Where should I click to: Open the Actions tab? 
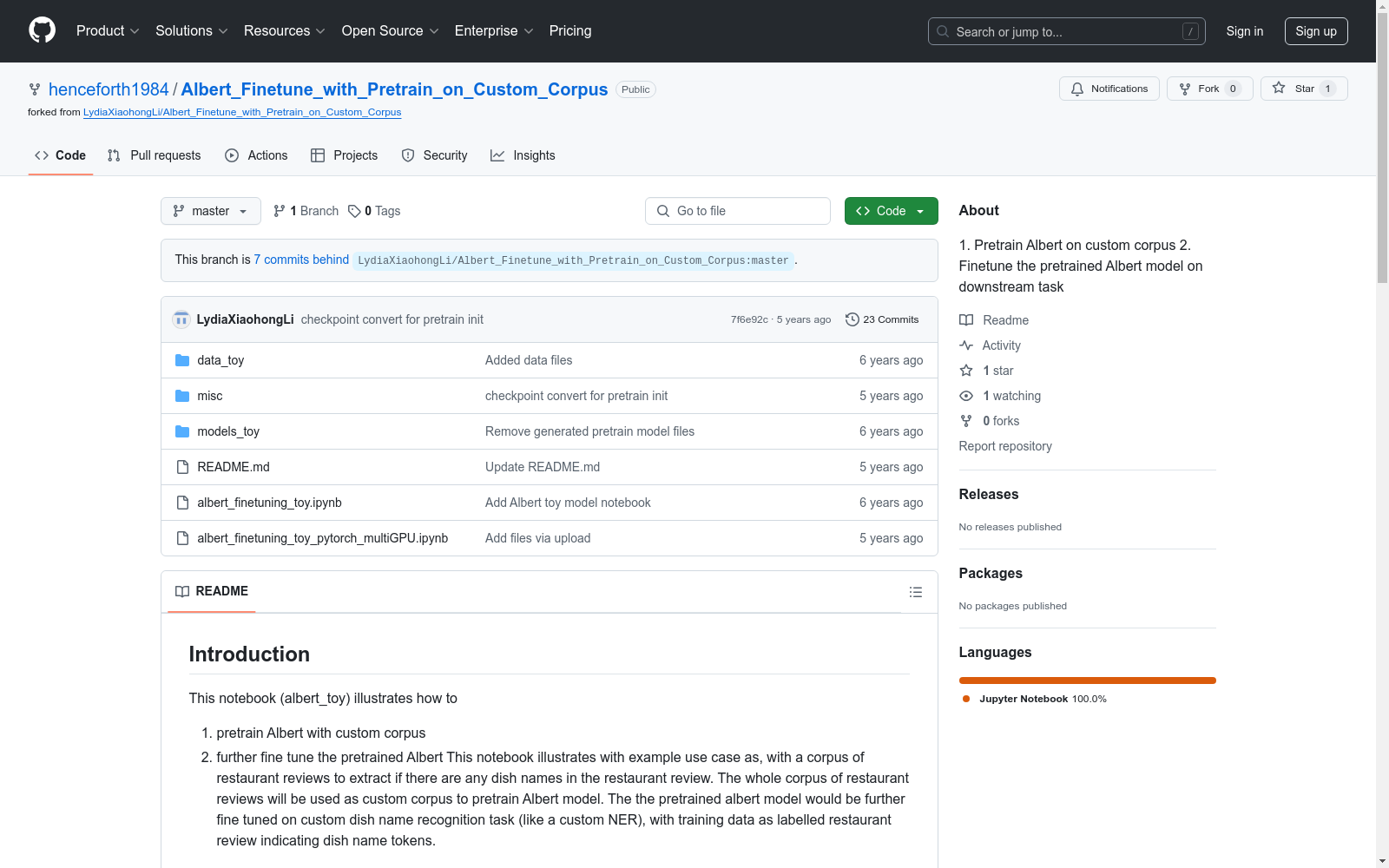[x=256, y=155]
